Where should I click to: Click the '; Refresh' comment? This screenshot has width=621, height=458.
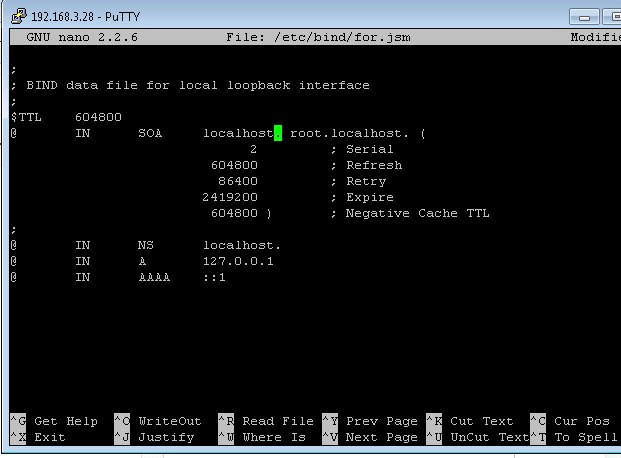pos(367,165)
